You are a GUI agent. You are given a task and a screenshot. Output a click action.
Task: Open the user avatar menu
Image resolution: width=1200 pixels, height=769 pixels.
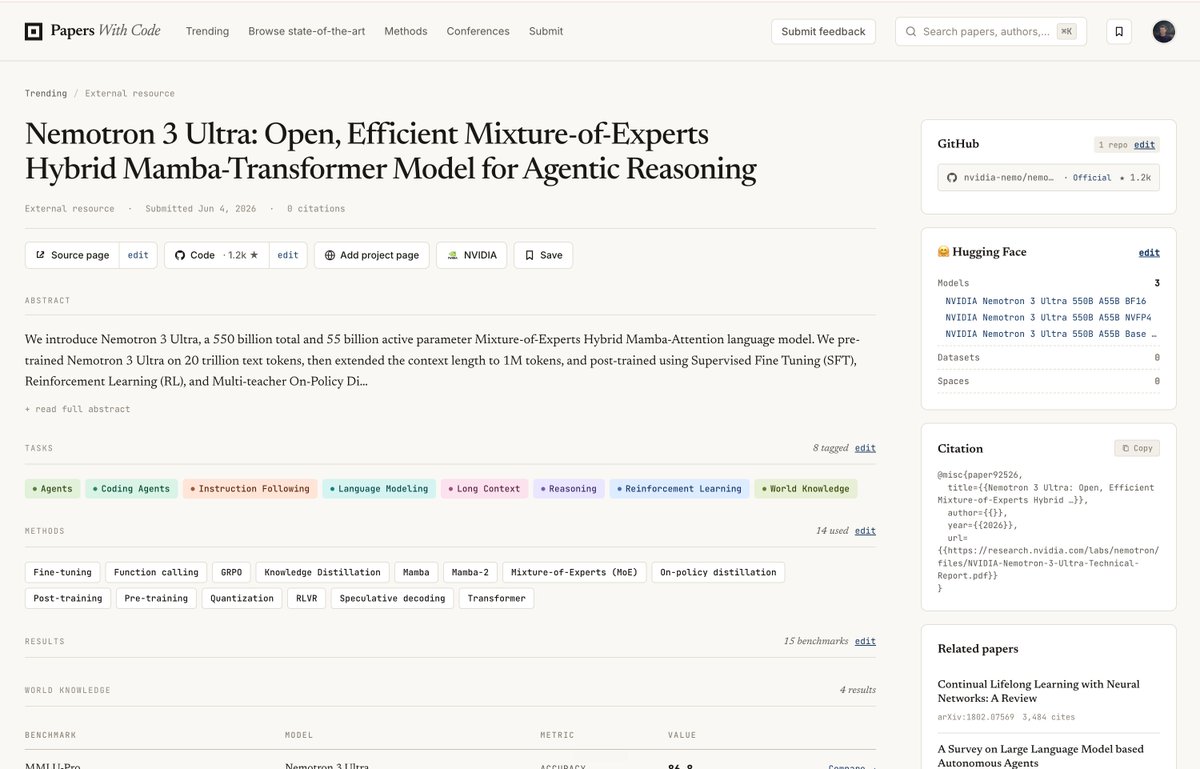click(1164, 31)
